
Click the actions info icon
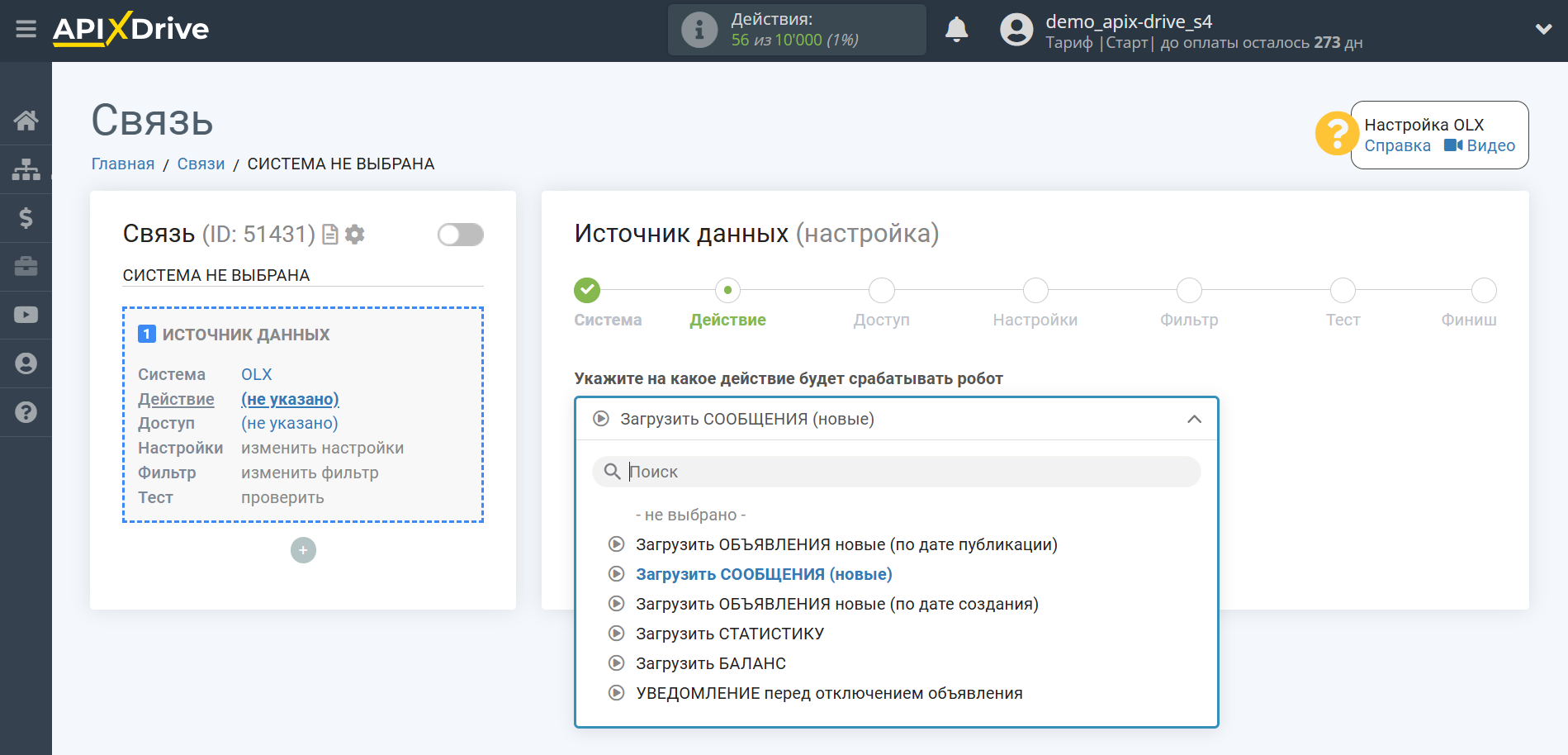pos(699,30)
